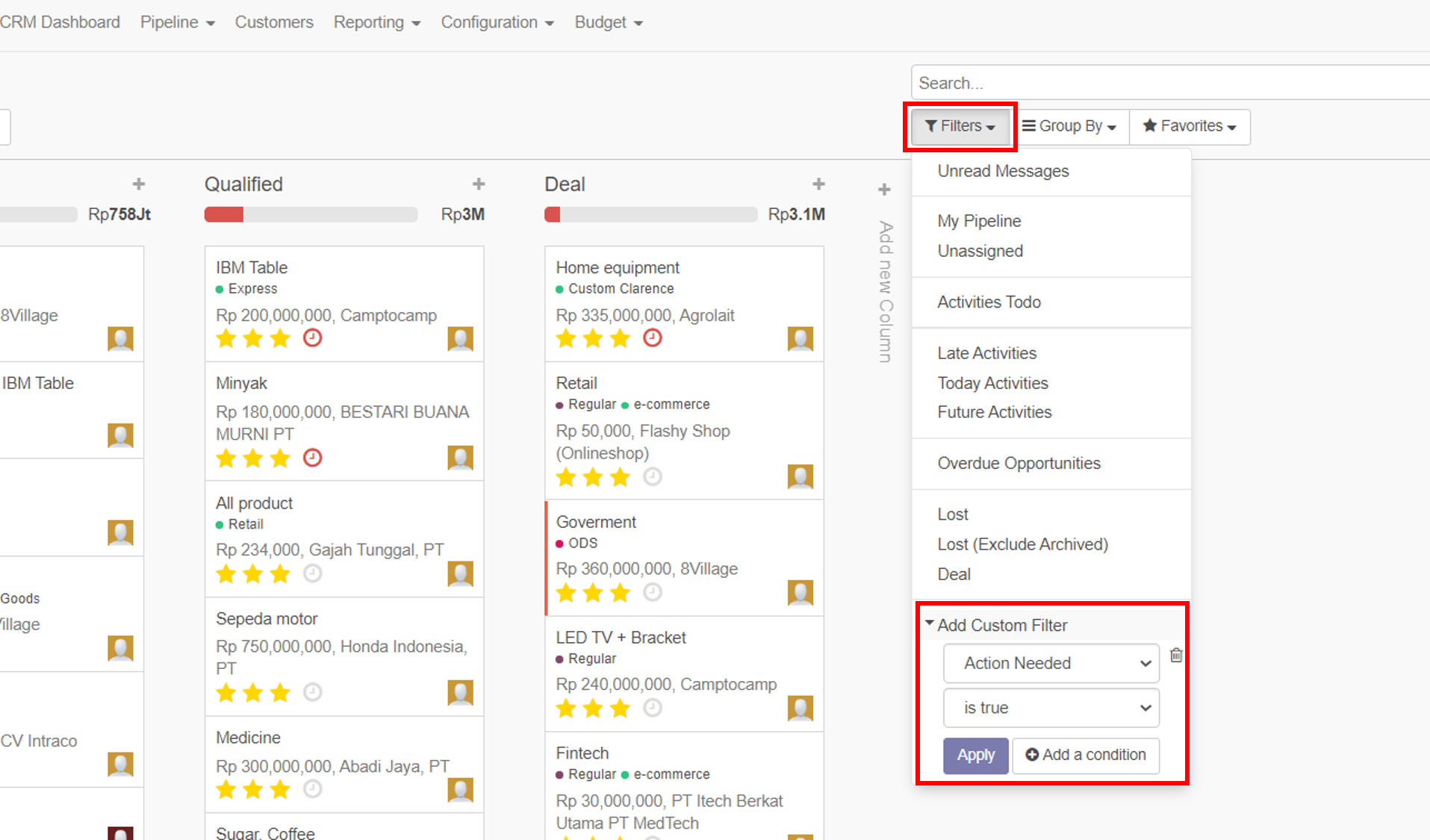Open the activity clock on Goverment card
This screenshot has height=840, width=1430.
click(x=653, y=592)
